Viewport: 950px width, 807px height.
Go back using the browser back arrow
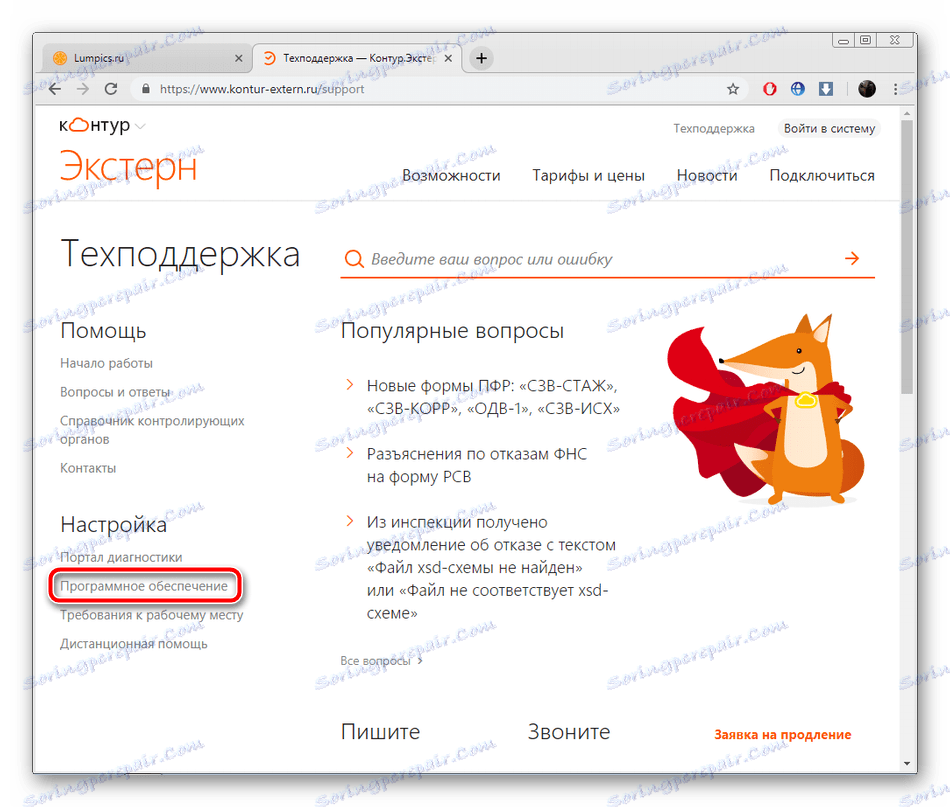(55, 88)
